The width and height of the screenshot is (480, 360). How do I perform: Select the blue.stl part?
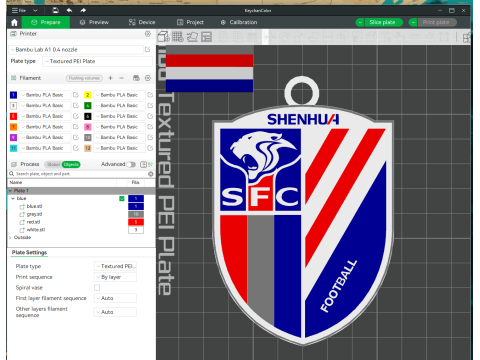(x=34, y=206)
